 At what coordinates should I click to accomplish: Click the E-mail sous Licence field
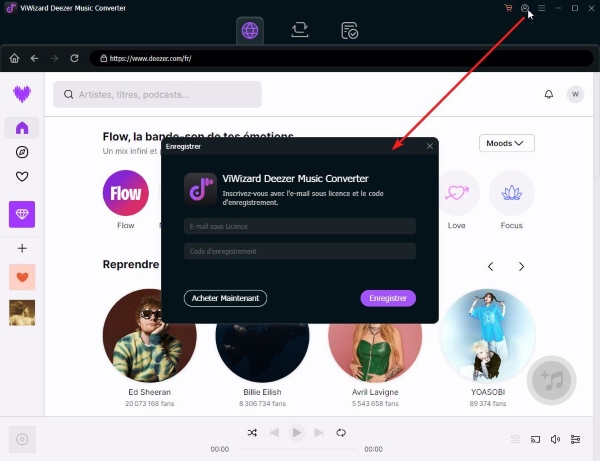300,226
